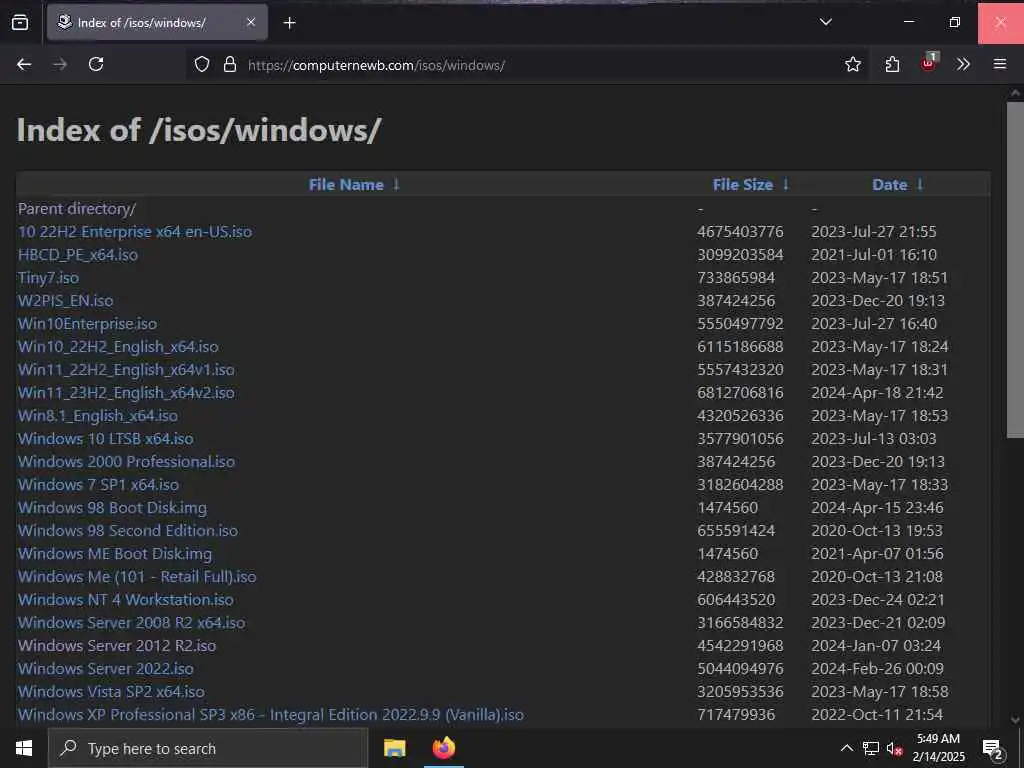The width and height of the screenshot is (1024, 768).
Task: Open W2PIS_EN.iso link
Action: 65,300
